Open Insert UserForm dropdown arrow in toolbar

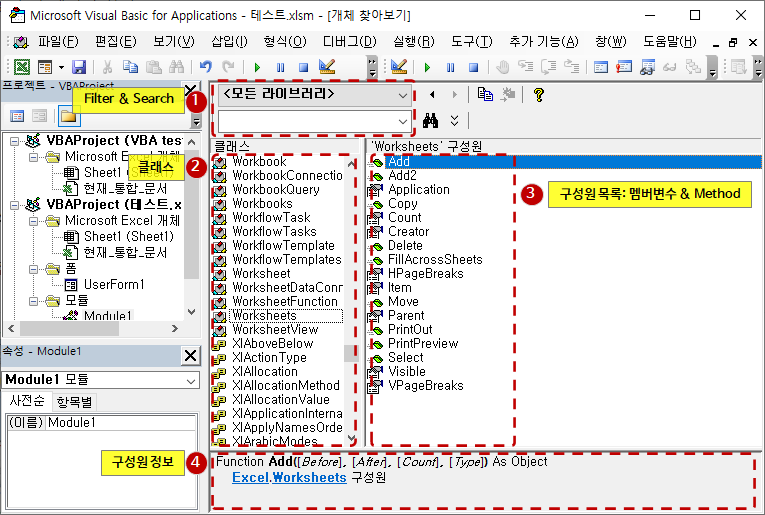[61, 67]
